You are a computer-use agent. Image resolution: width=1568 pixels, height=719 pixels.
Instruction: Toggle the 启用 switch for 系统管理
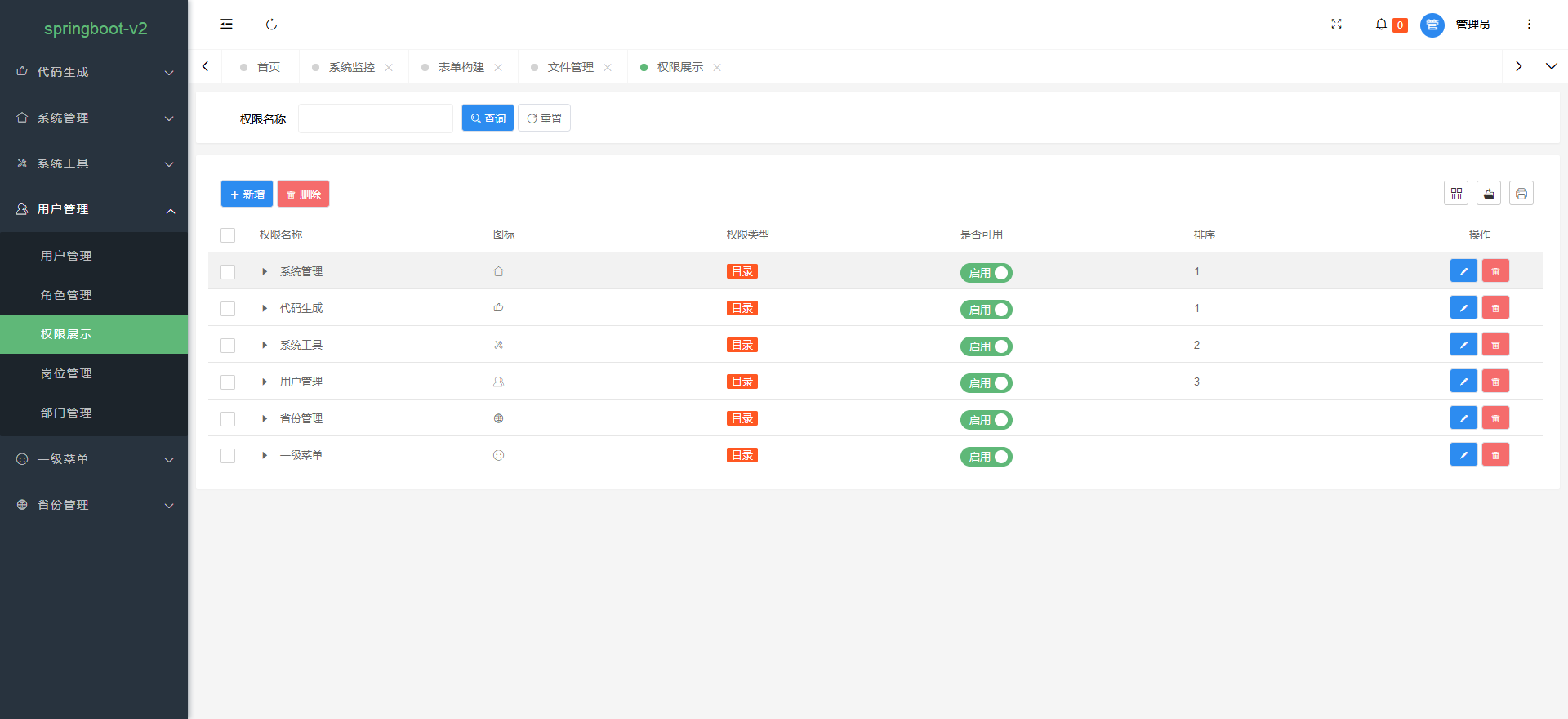pyautogui.click(x=986, y=273)
